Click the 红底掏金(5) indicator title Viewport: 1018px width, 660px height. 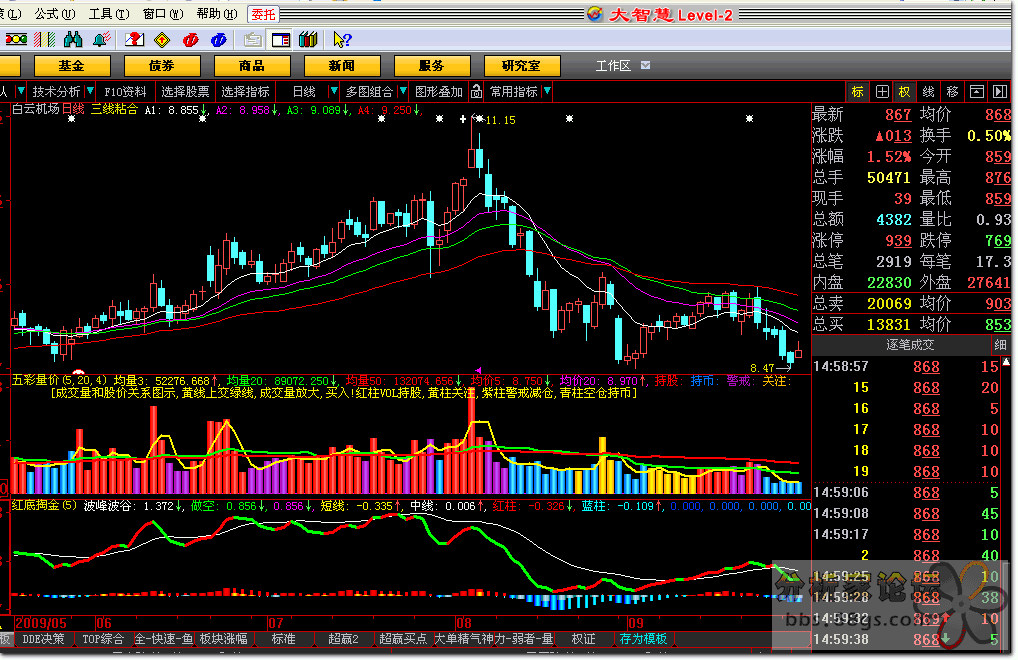coord(44,505)
